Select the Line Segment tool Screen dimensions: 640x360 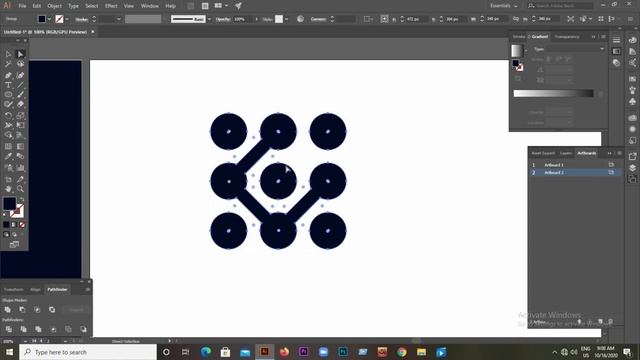coord(20,85)
